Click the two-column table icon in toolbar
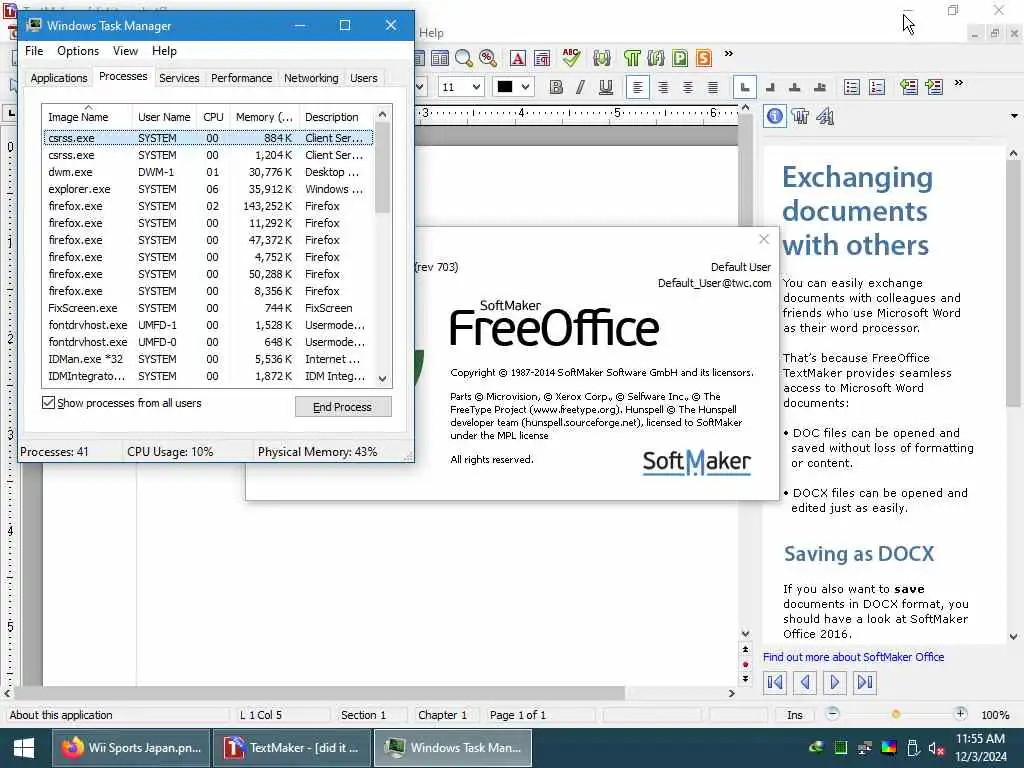Viewport: 1024px width, 768px height. tap(440, 58)
